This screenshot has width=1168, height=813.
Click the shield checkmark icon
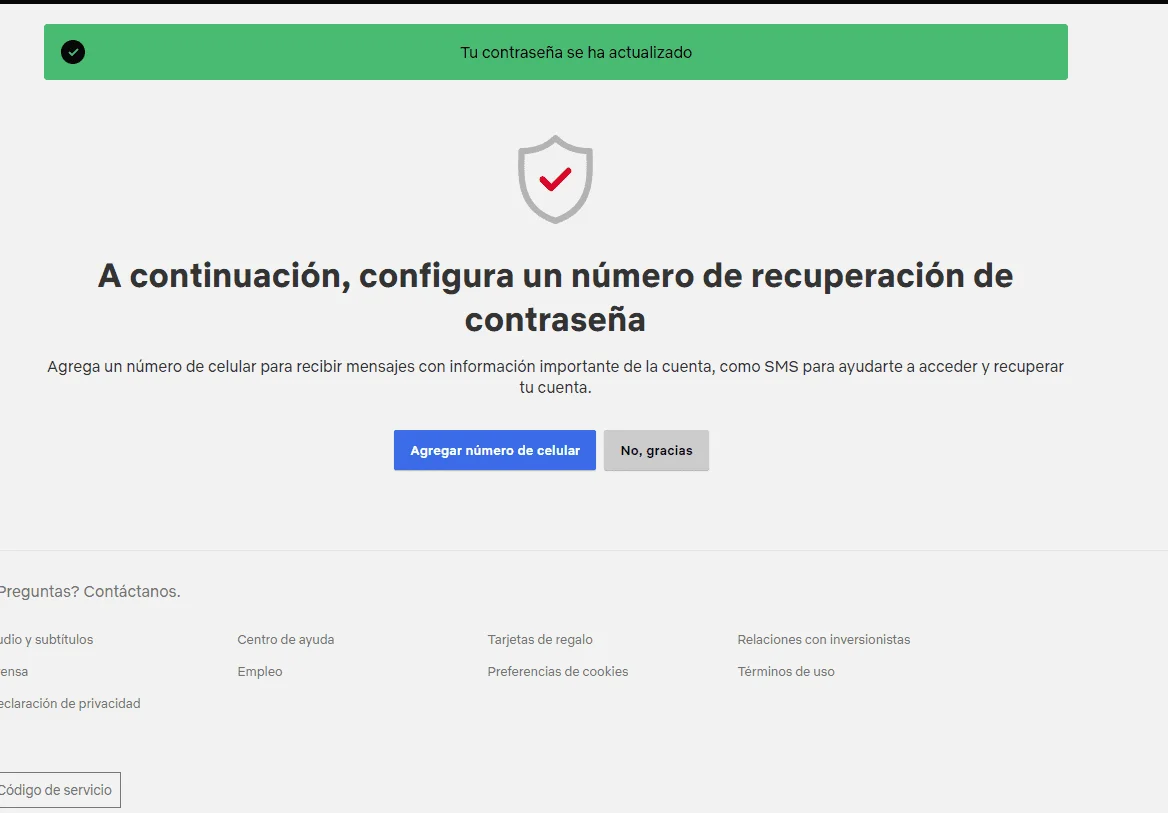pos(556,179)
